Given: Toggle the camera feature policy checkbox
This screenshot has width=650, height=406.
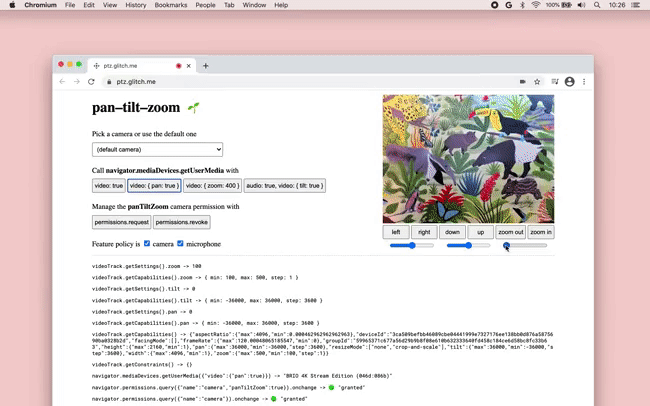Looking at the screenshot, I should [147, 243].
